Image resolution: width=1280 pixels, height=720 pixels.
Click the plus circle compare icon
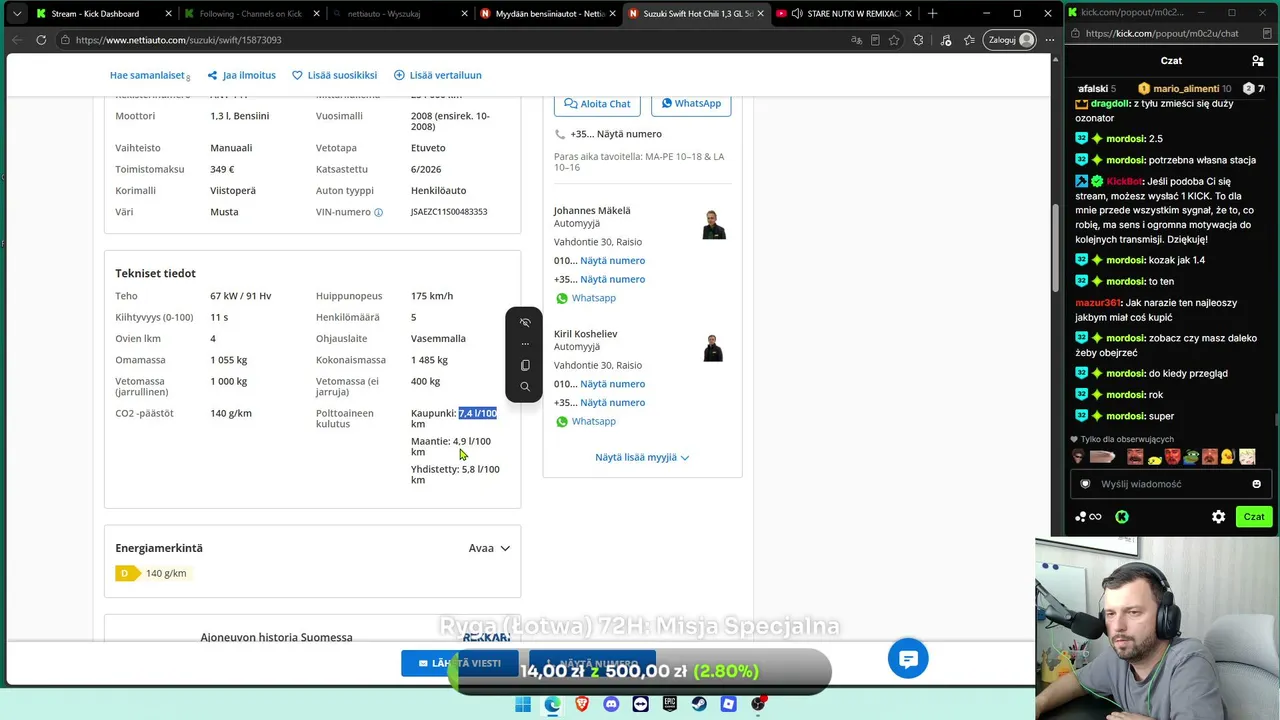tap(399, 75)
